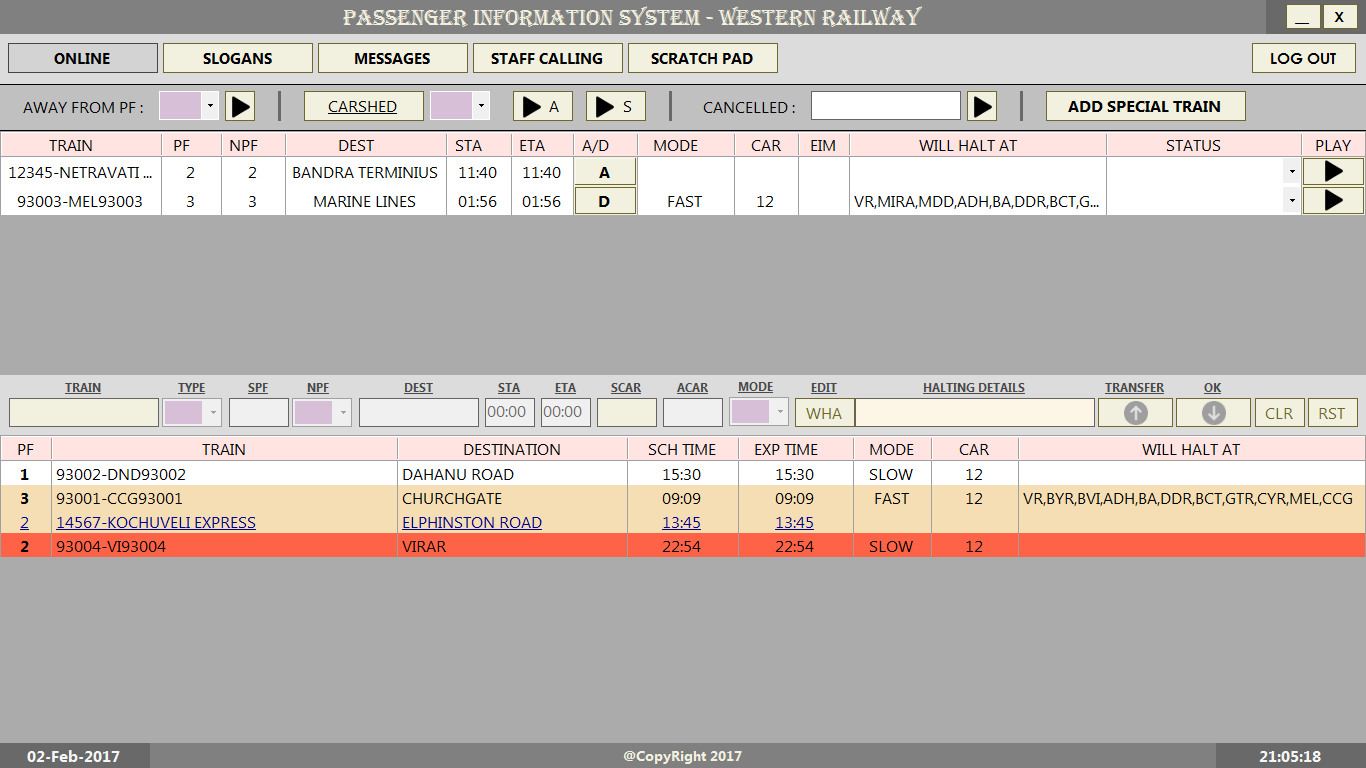Play the Cancelled train announcement
Viewport: 1366px width, 768px height.
[x=983, y=106]
